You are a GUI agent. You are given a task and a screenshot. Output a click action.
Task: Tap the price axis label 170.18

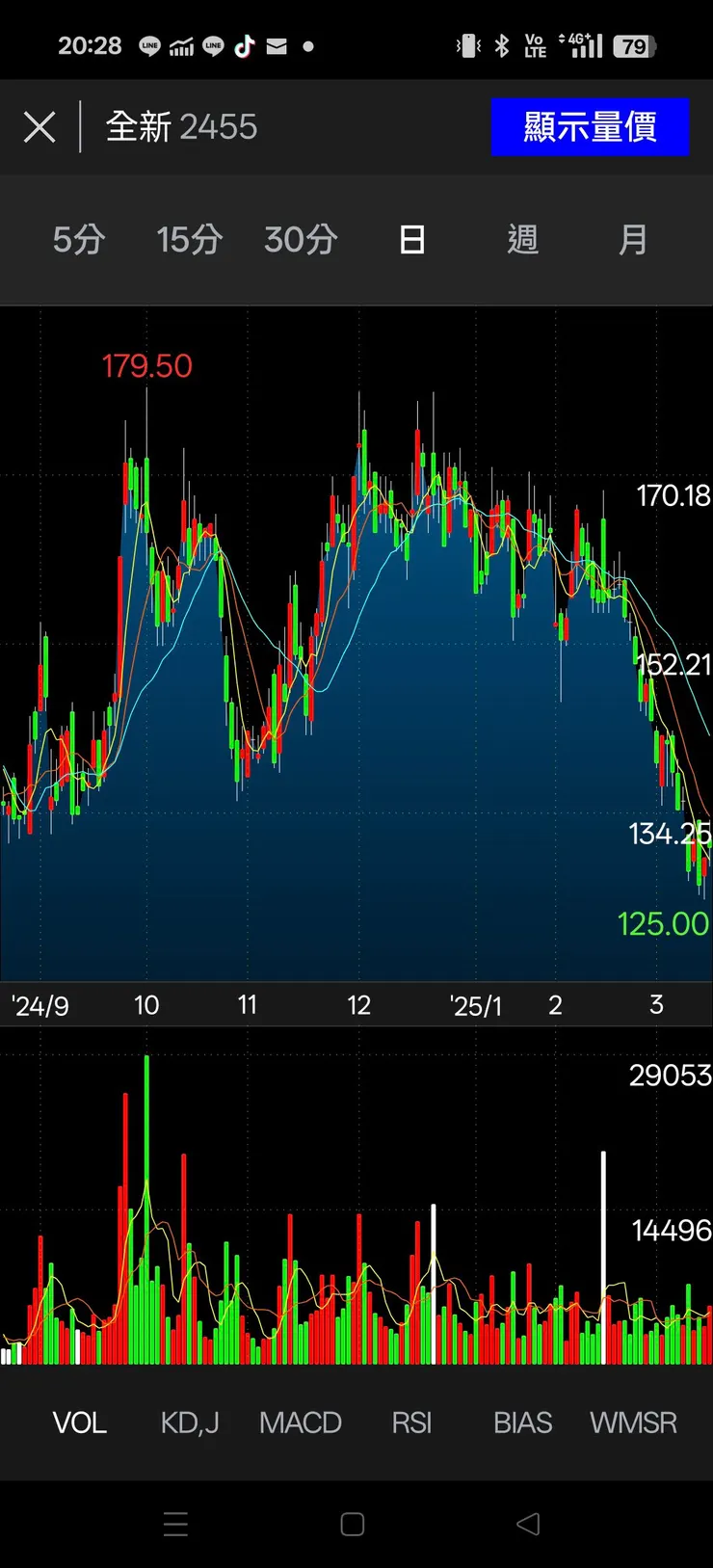point(673,496)
